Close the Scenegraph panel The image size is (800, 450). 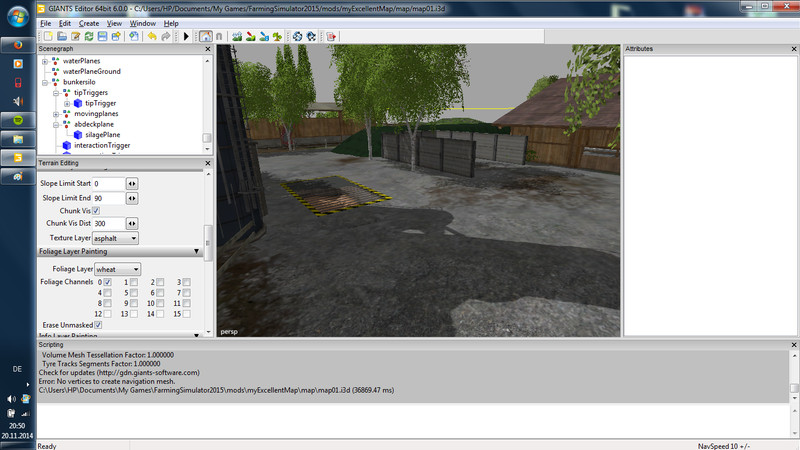208,49
